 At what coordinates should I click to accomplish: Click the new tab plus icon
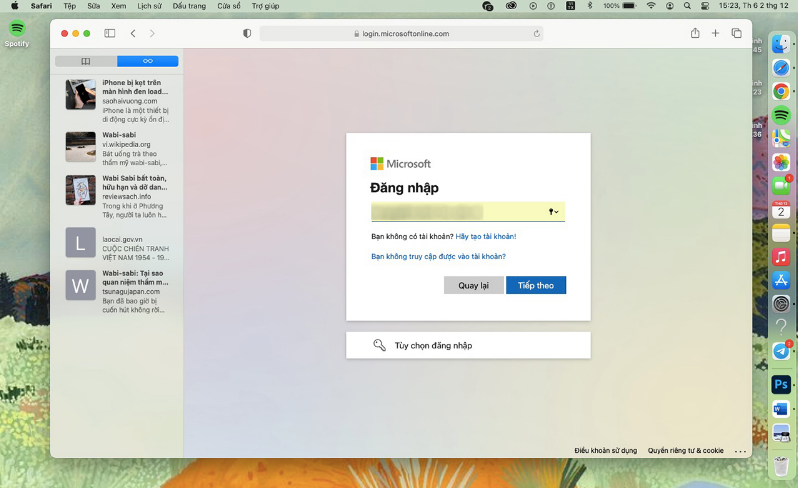tap(715, 34)
